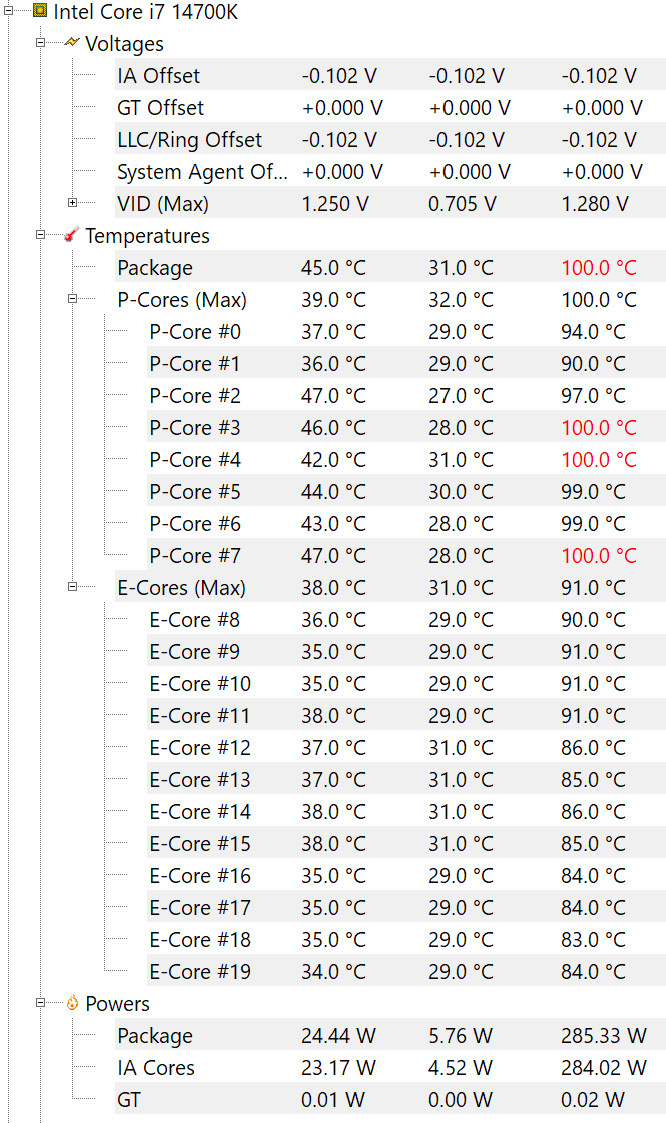Click the Voltages lightning bolt icon

coord(72,43)
